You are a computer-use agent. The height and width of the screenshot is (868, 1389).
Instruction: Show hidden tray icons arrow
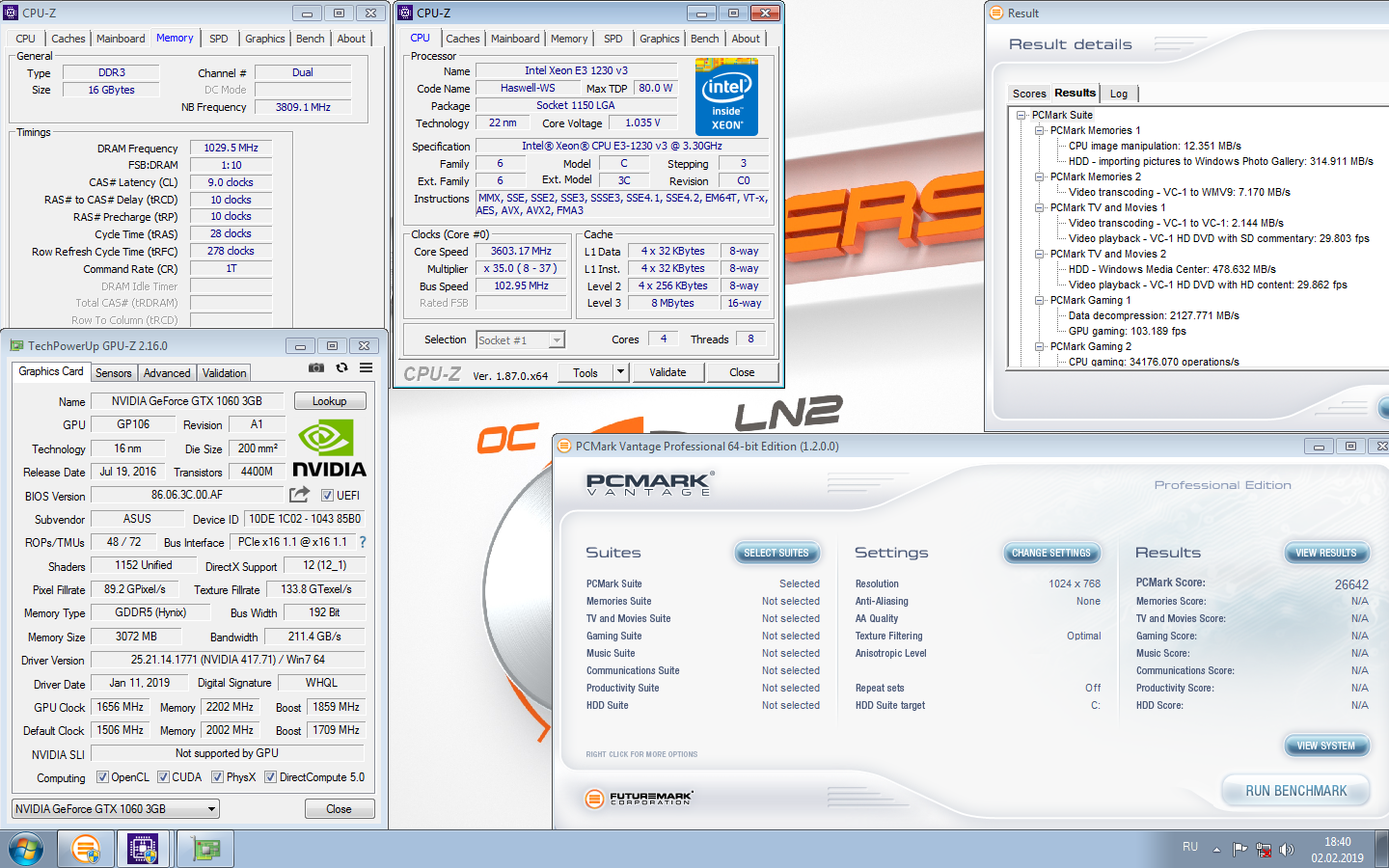point(1216,850)
